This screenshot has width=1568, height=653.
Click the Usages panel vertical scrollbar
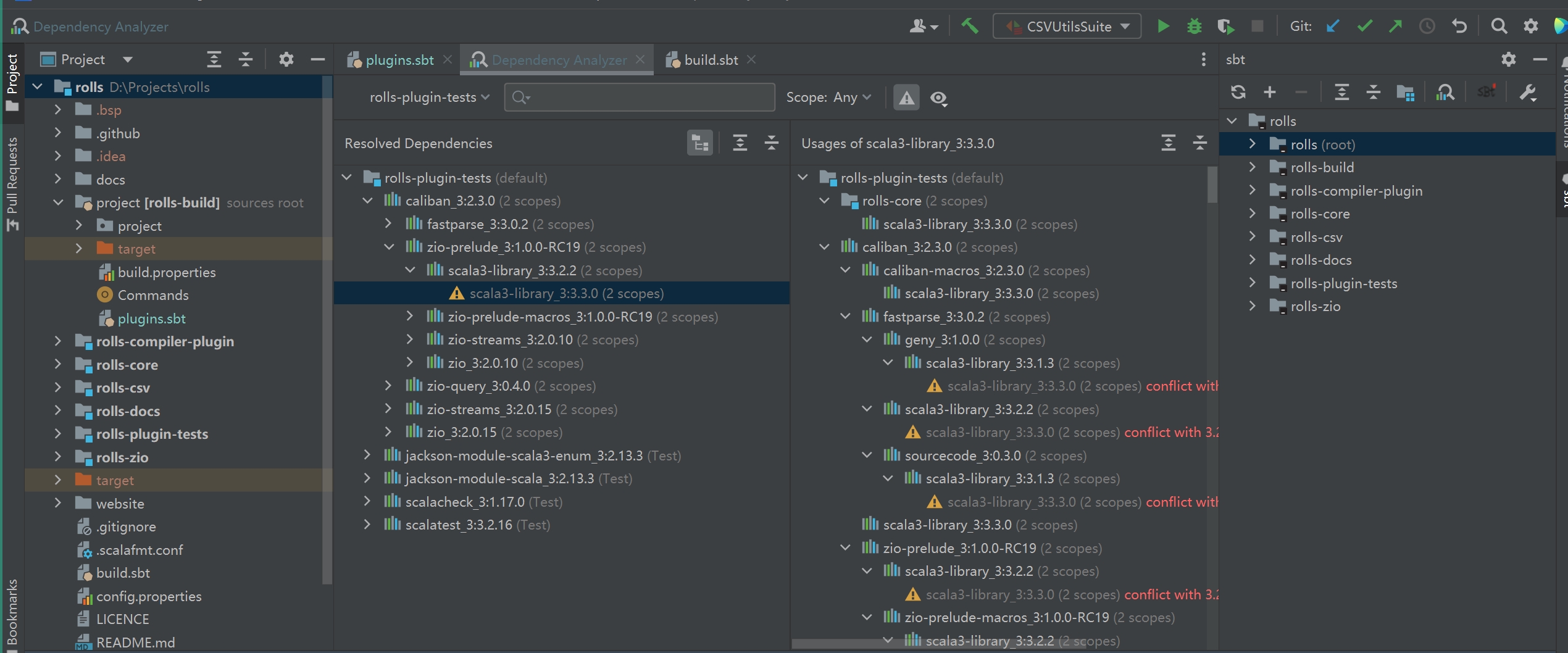(1212, 184)
